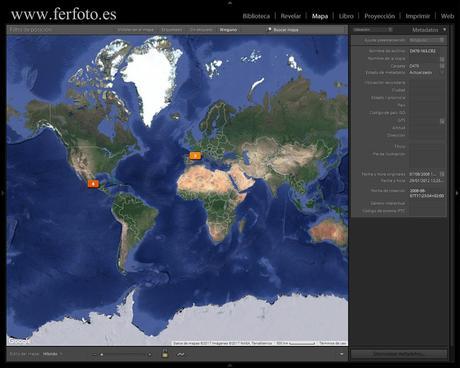The width and height of the screenshot is (460, 368).
Task: Click the orange photo marker over Spain
Action: pyautogui.click(x=195, y=156)
